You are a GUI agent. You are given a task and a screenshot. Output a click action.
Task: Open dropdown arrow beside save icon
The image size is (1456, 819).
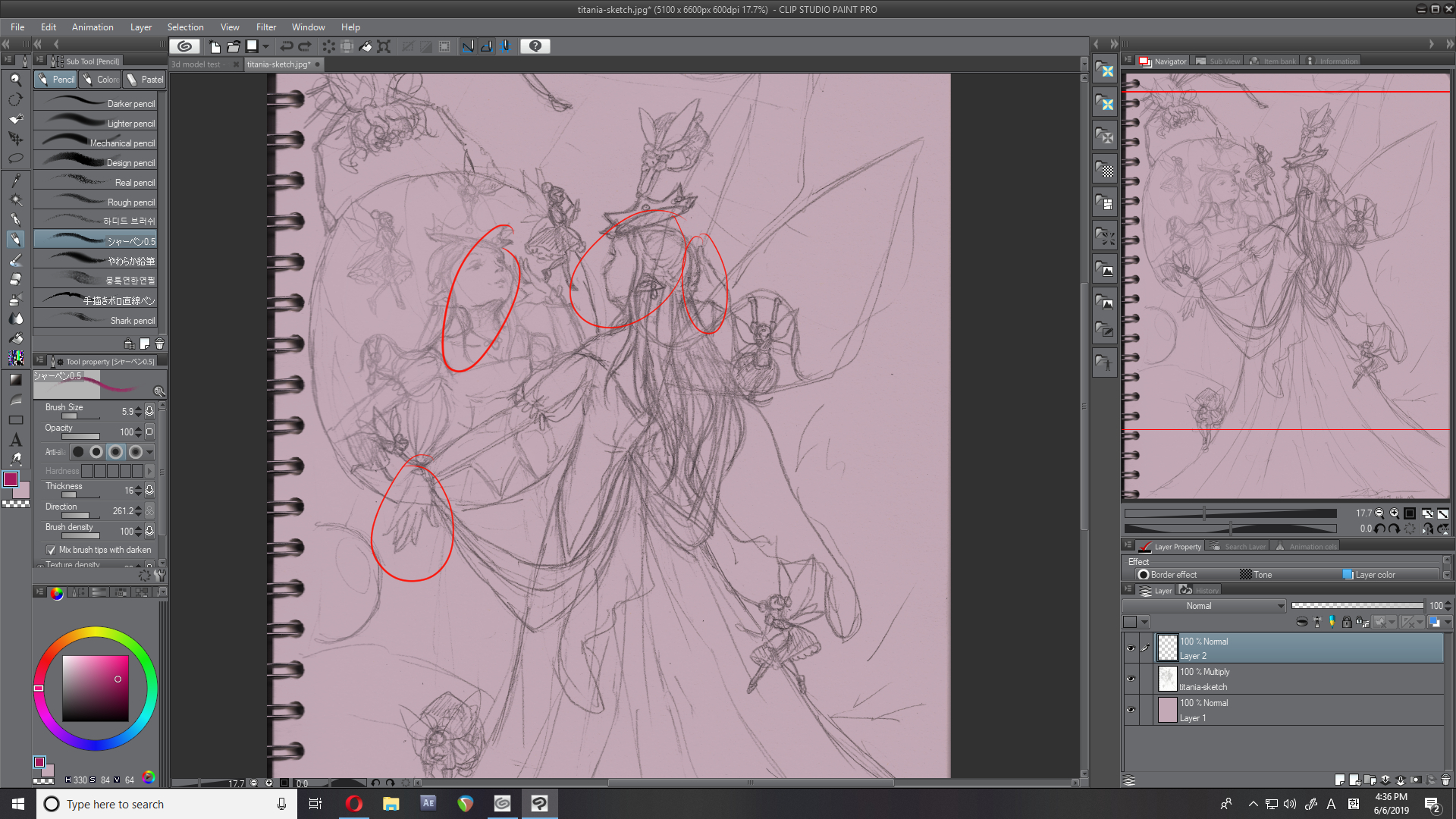266,46
